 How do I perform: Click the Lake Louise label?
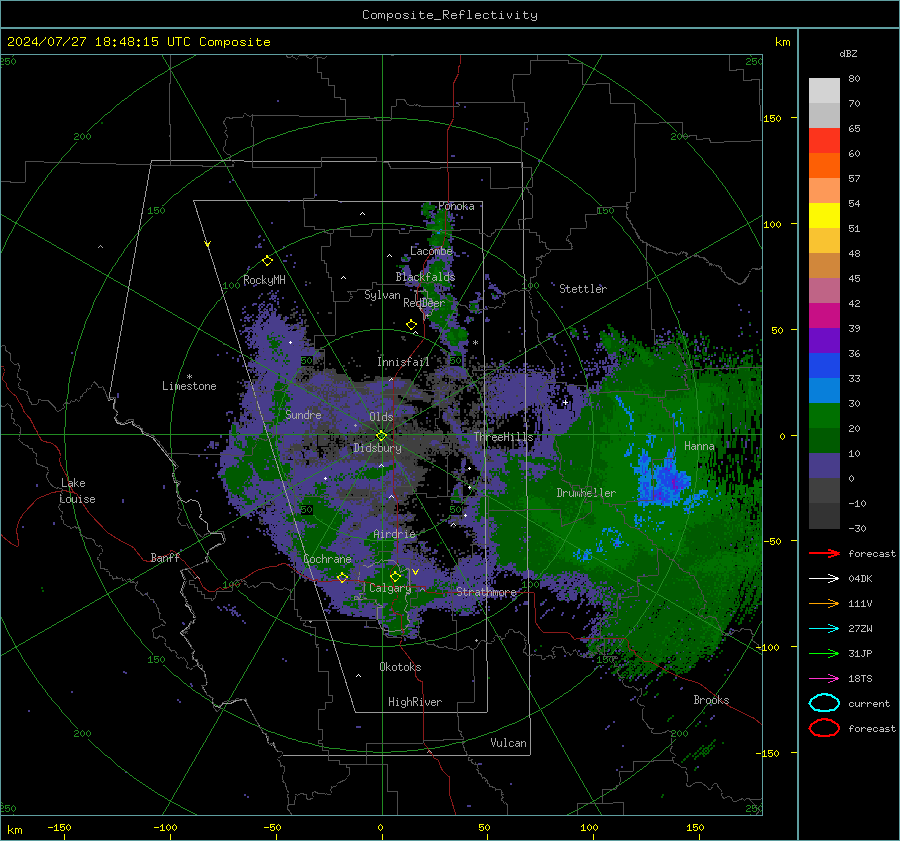pyautogui.click(x=77, y=491)
